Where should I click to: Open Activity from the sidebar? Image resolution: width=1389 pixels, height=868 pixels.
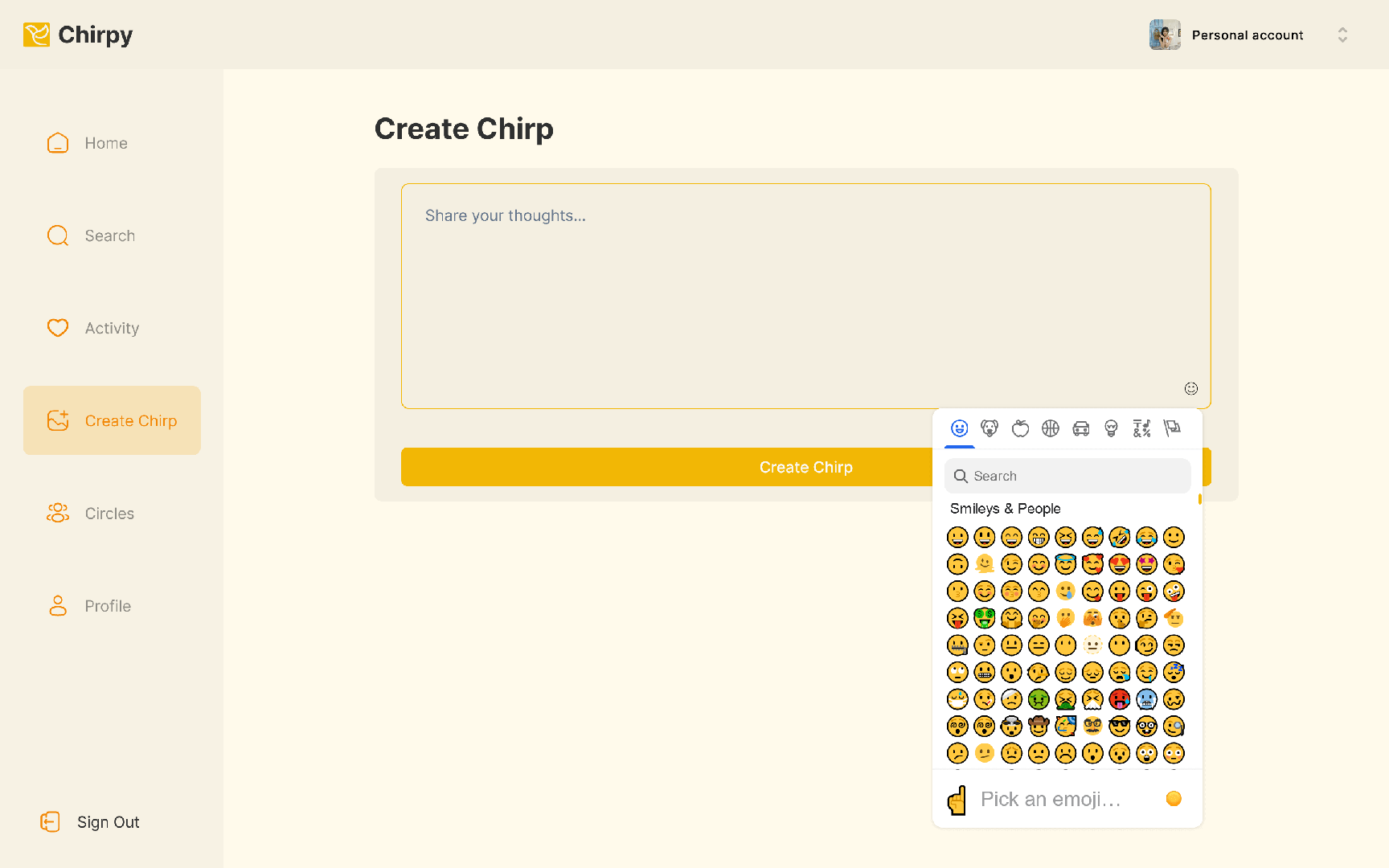point(112,328)
